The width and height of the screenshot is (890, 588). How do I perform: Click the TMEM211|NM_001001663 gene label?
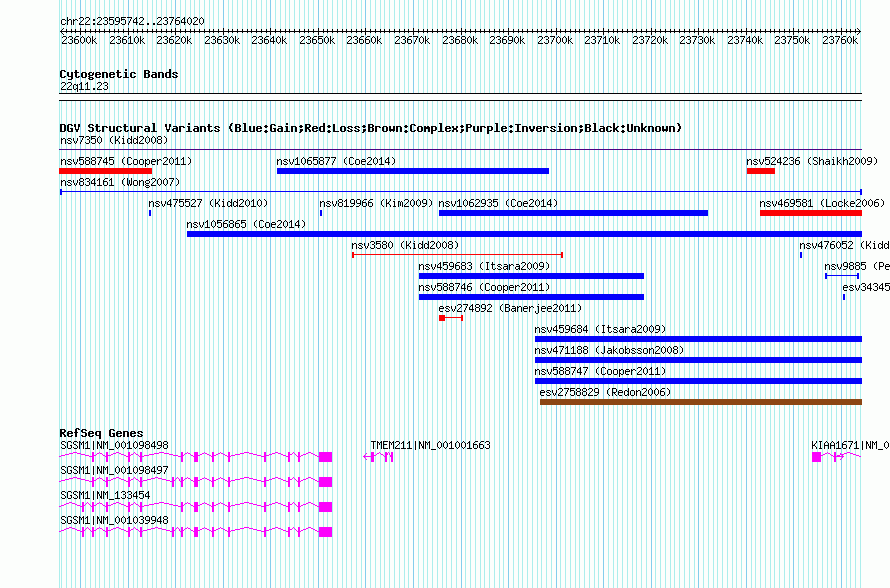pos(430,446)
